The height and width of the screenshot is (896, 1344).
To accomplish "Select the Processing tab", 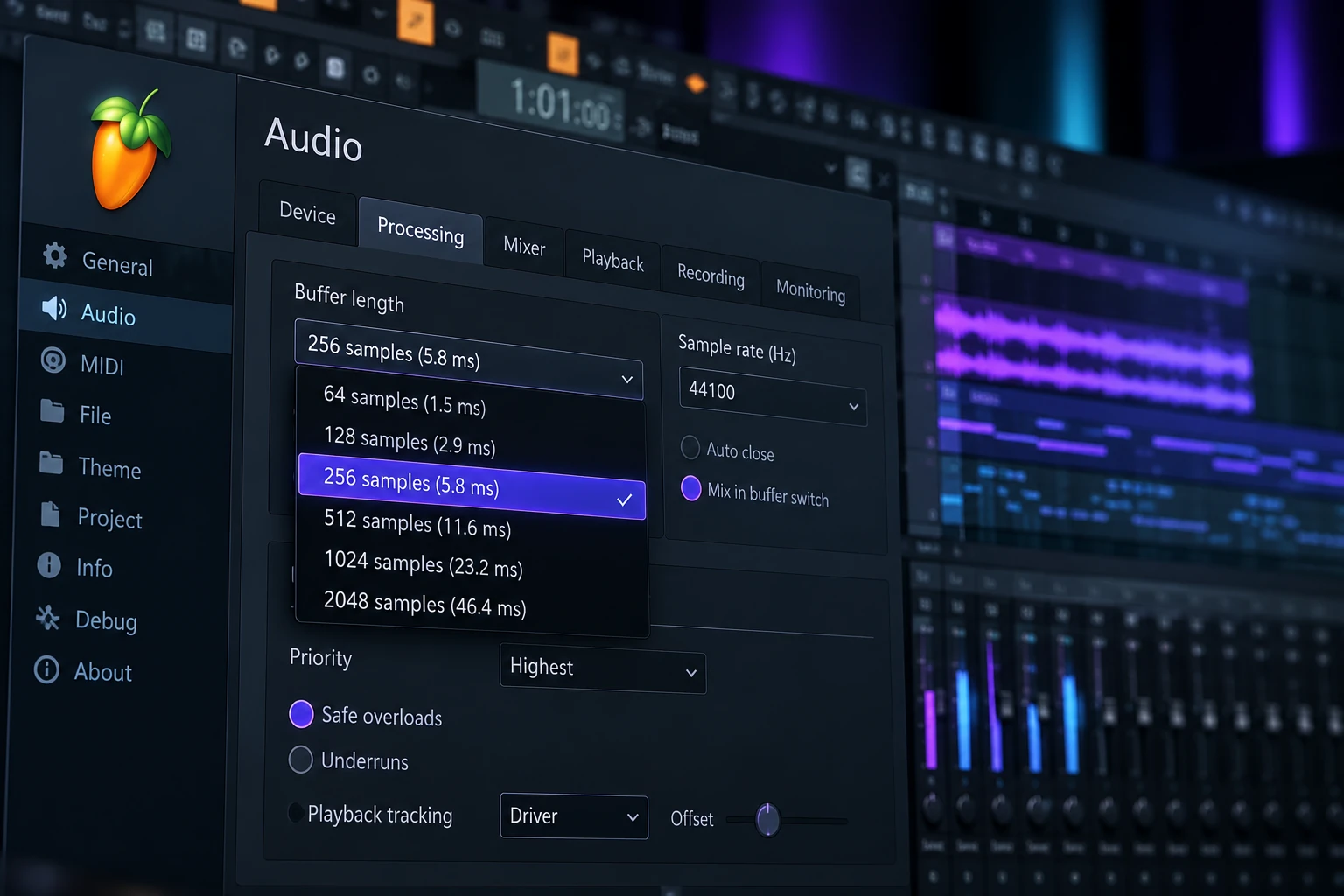I will coord(421,231).
